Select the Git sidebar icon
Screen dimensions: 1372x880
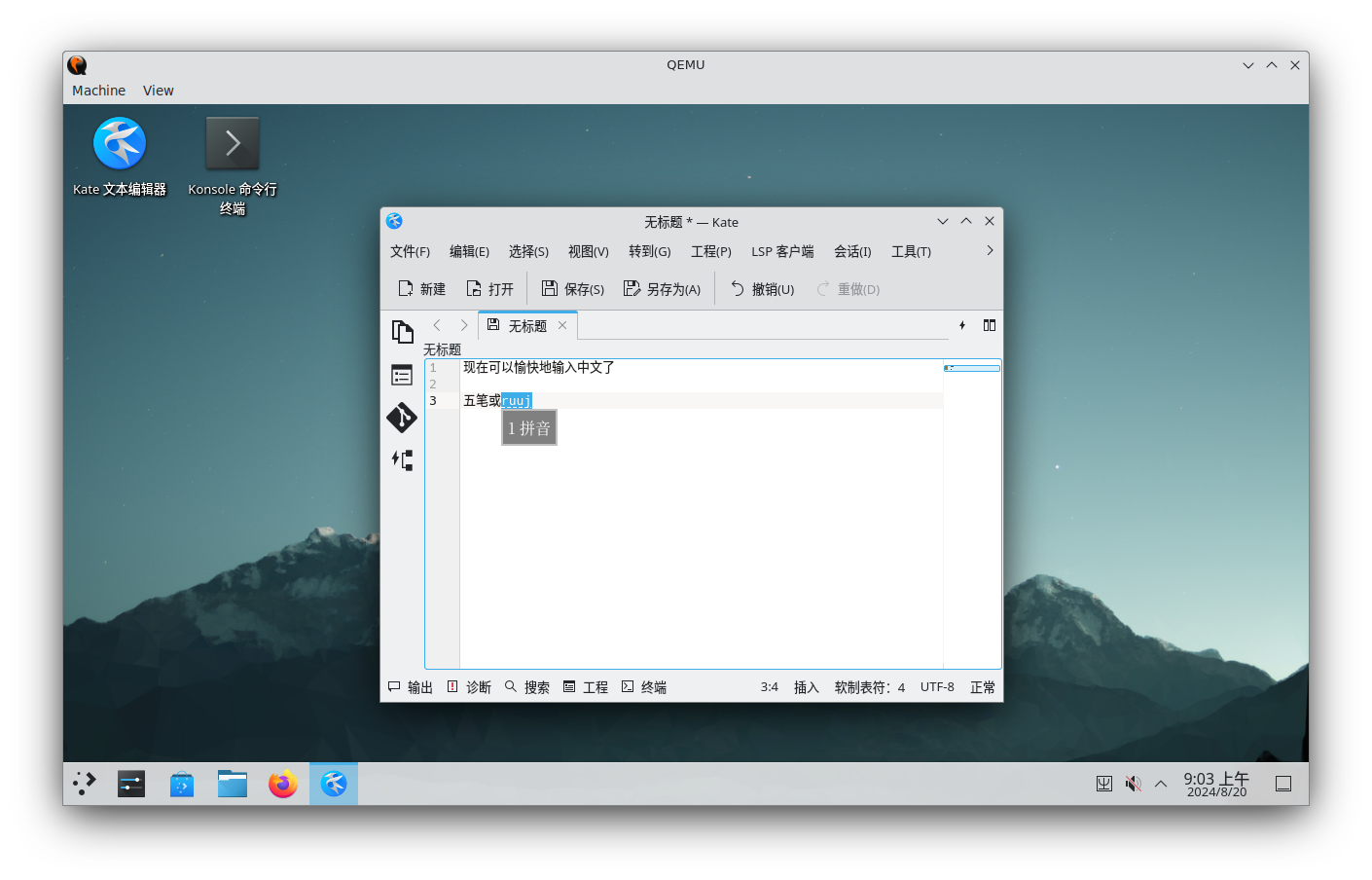coord(402,418)
